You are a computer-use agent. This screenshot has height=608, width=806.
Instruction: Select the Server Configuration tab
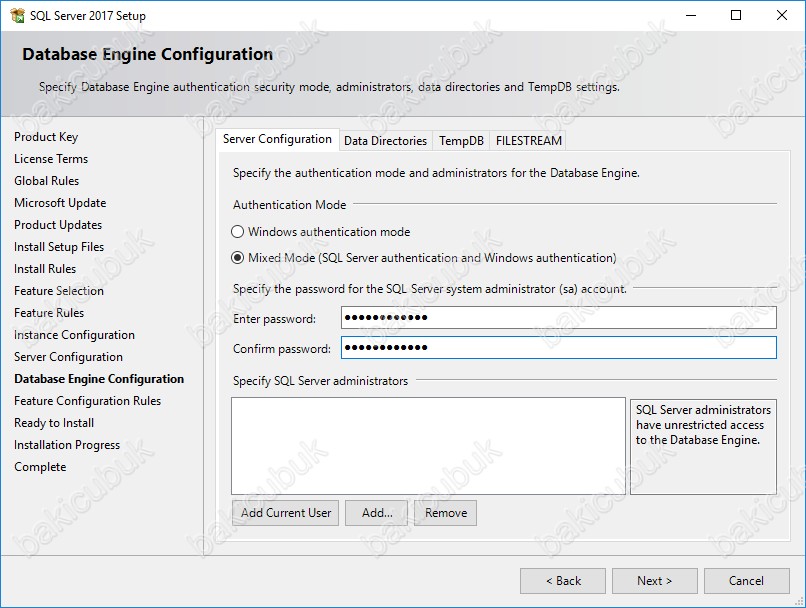(277, 140)
